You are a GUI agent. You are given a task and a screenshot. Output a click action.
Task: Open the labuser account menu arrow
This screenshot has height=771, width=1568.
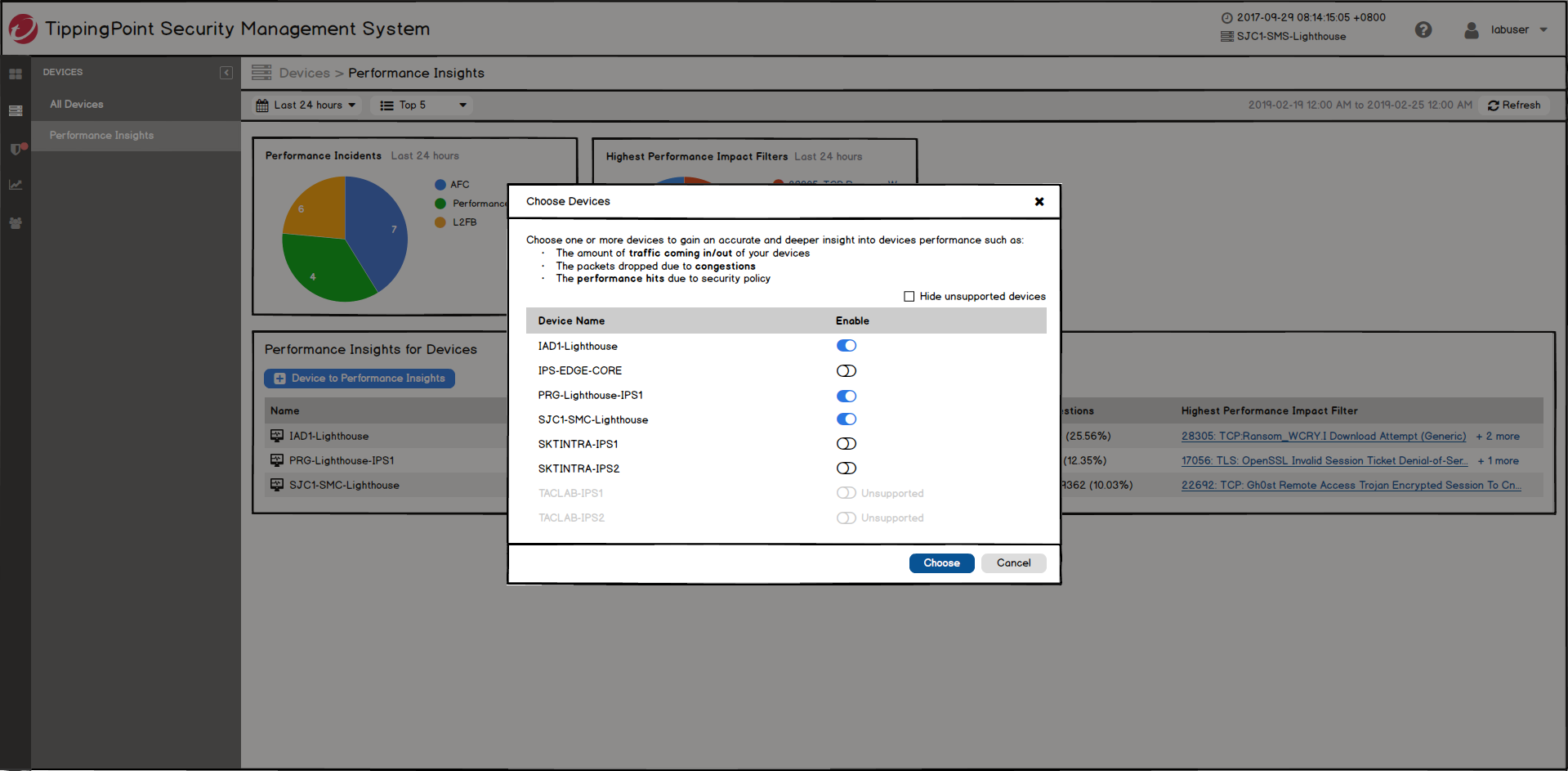tap(1543, 30)
